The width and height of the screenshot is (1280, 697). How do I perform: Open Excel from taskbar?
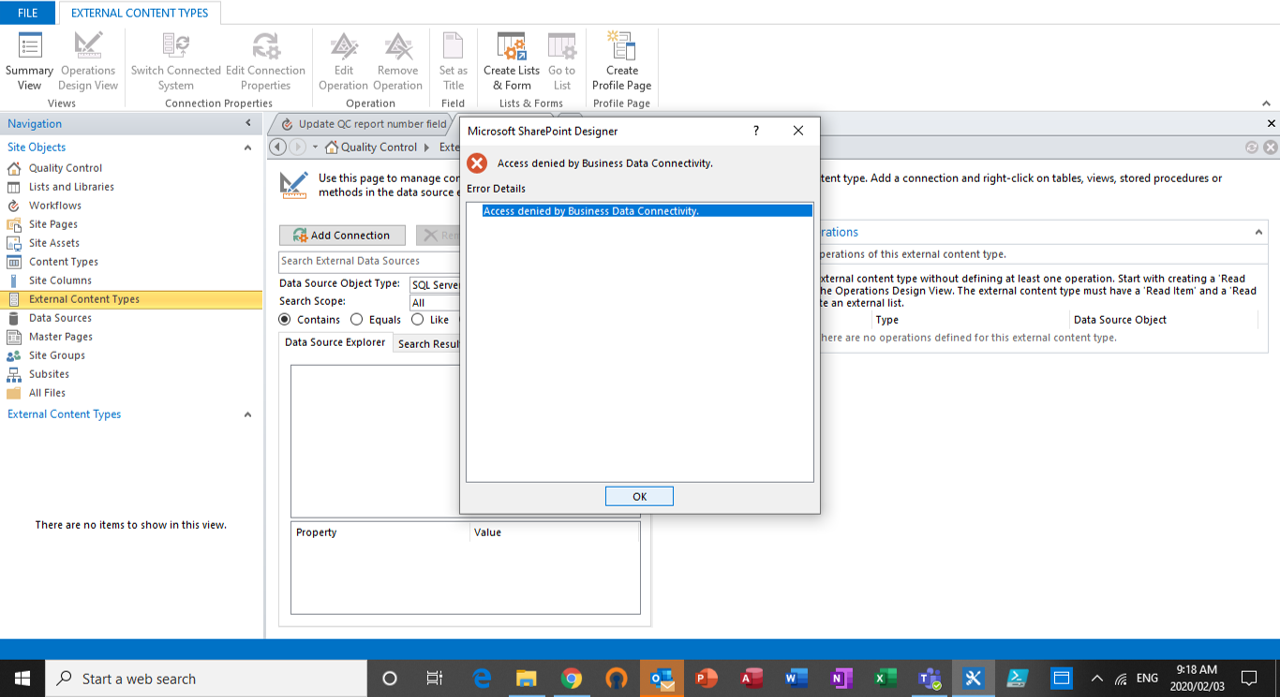point(886,678)
